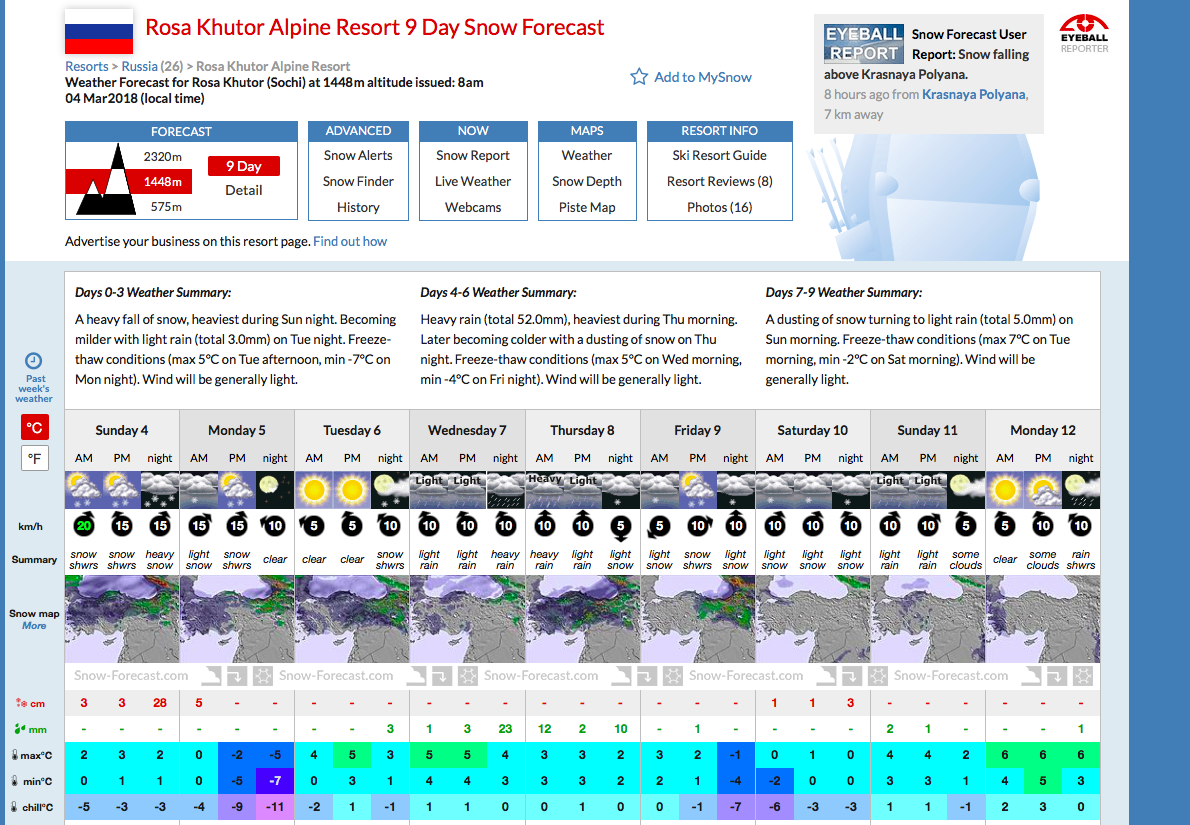Click the Add to MySnow star icon
The image size is (1190, 825).
point(639,77)
